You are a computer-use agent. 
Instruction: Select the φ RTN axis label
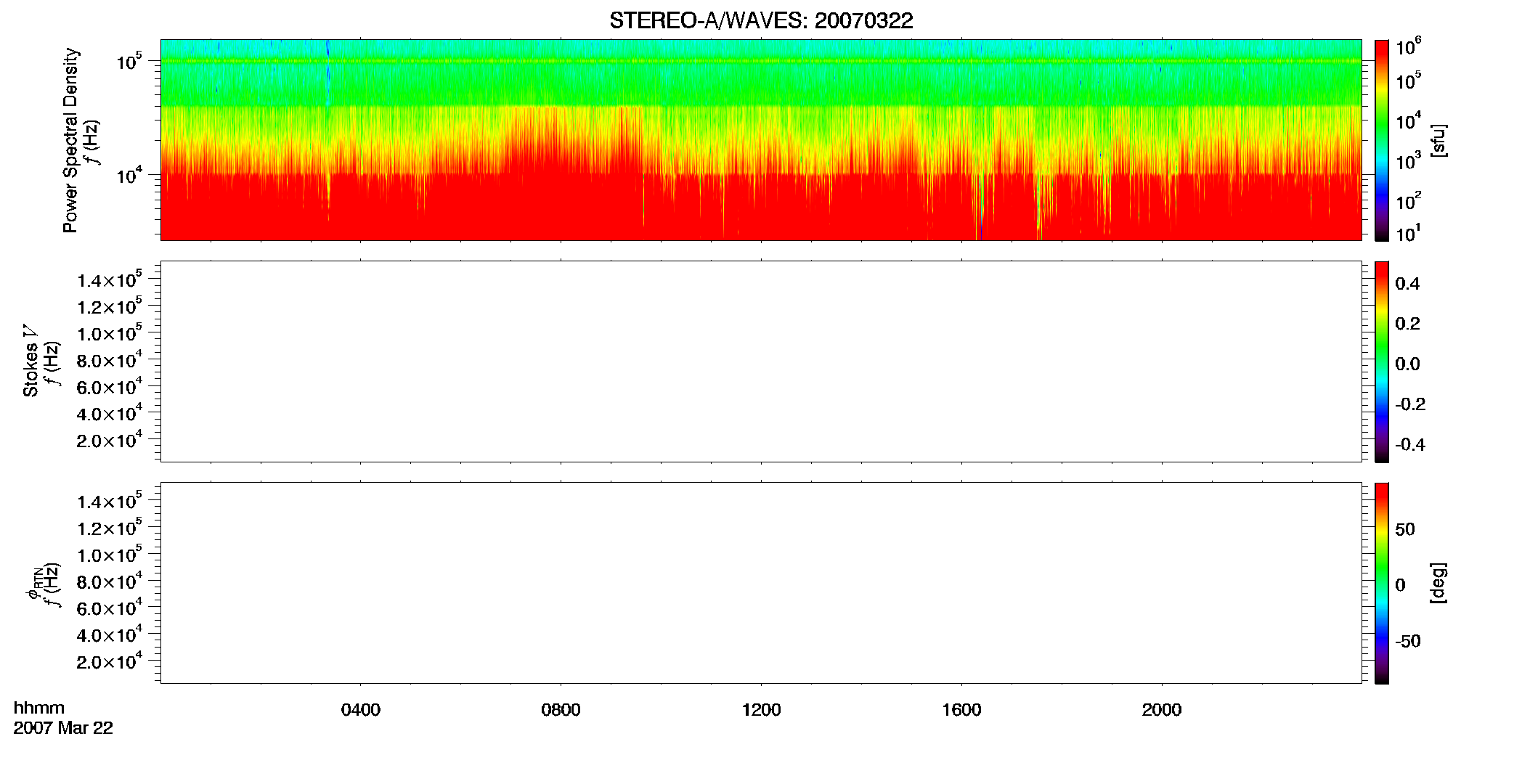coord(34,584)
